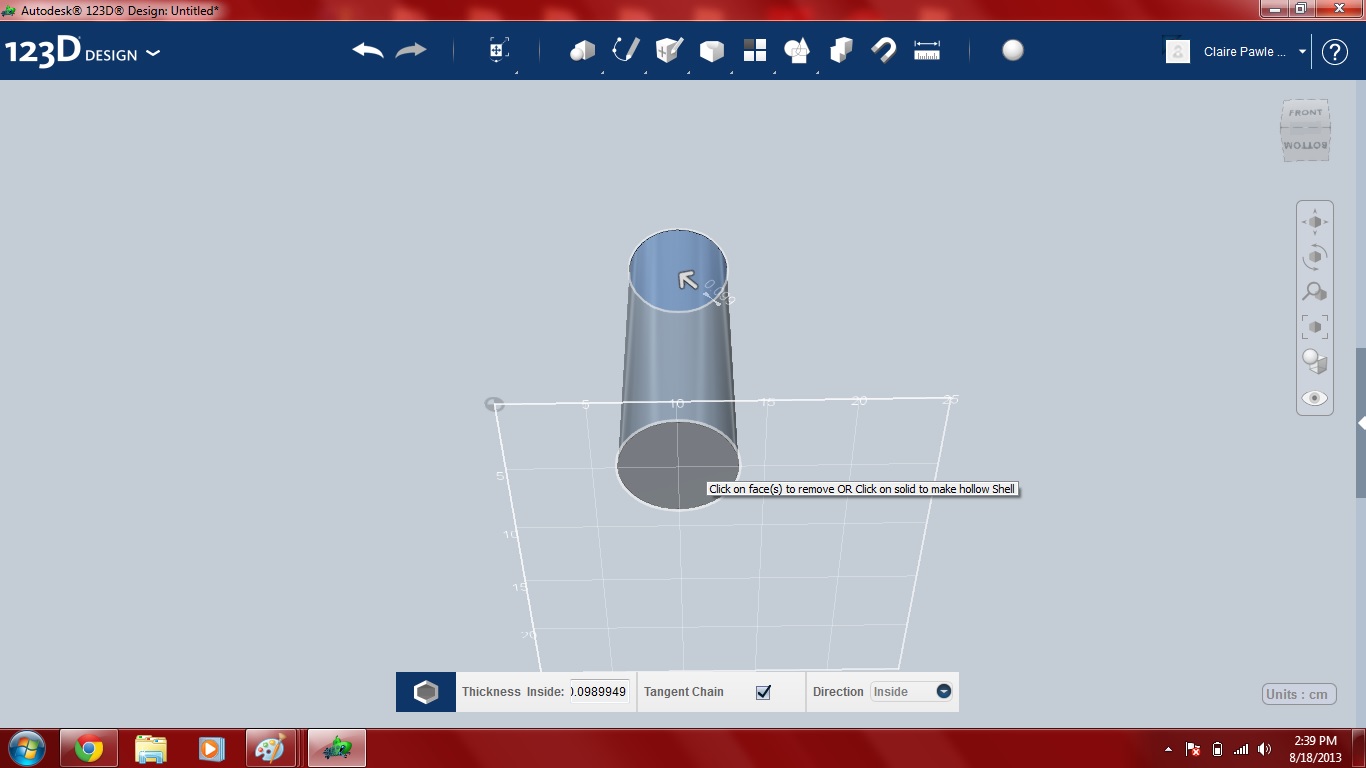Launch Google Chrome from taskbar
This screenshot has width=1366, height=768.
pyautogui.click(x=89, y=748)
